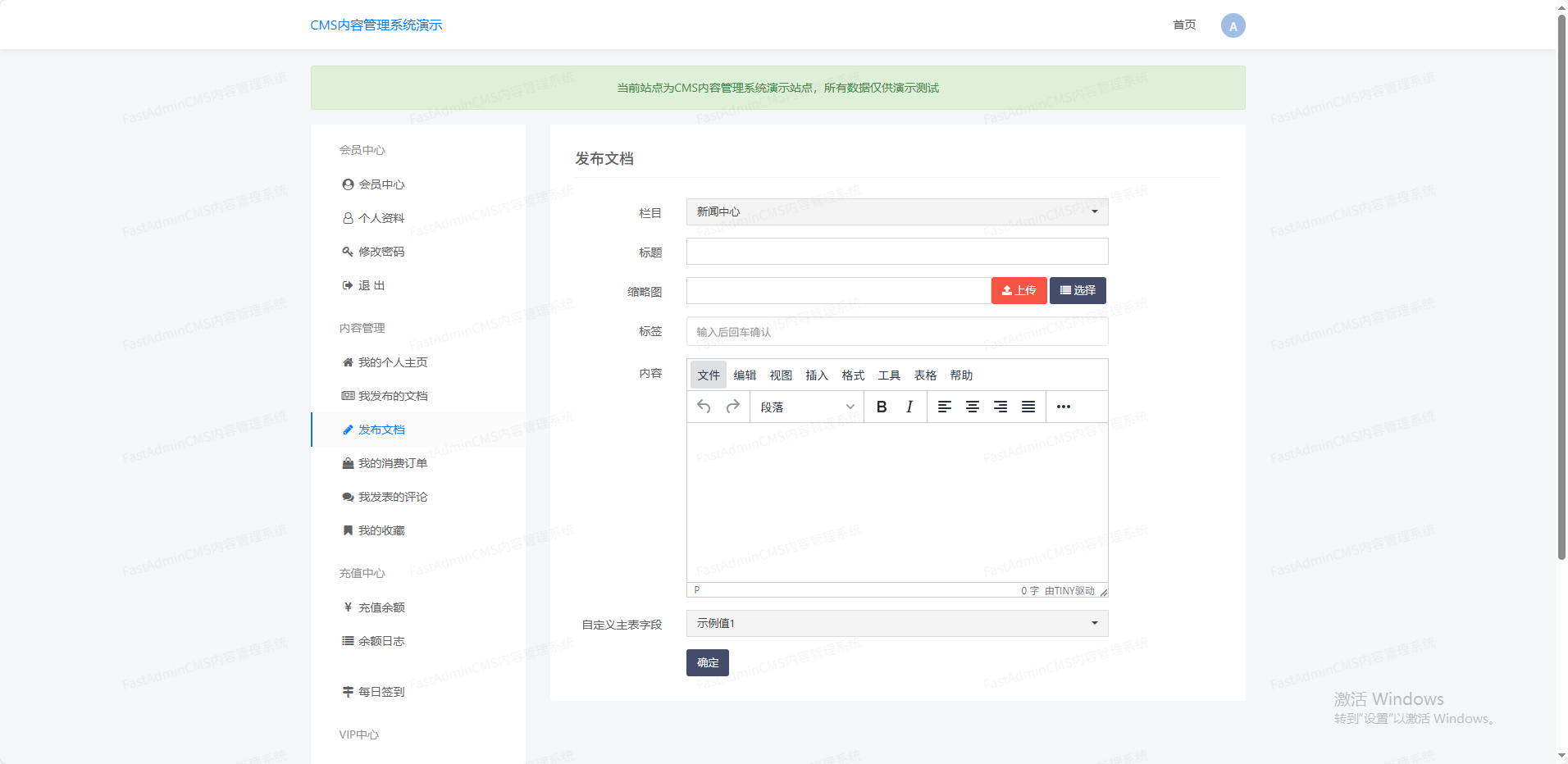
Task: Open the 自定义主表字段 dropdown
Action: tap(896, 623)
